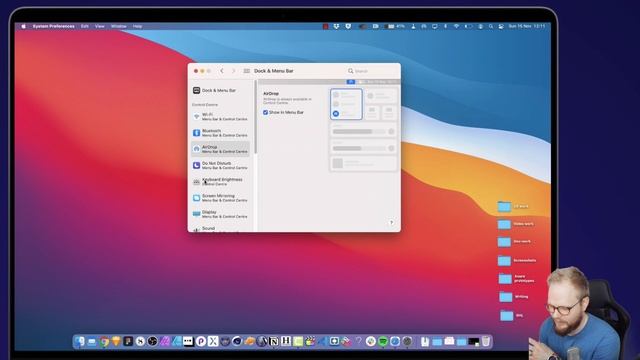Launch Sketch from the Dock
This screenshot has height=360, width=640.
pos(116,341)
